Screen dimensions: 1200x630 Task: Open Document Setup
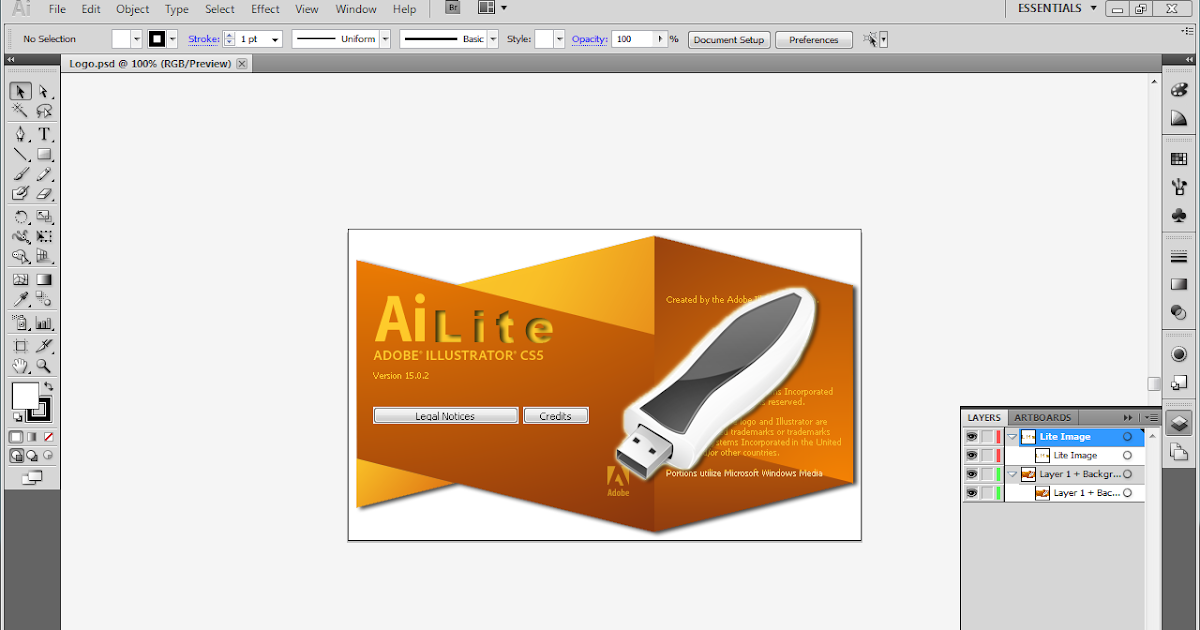pos(729,40)
